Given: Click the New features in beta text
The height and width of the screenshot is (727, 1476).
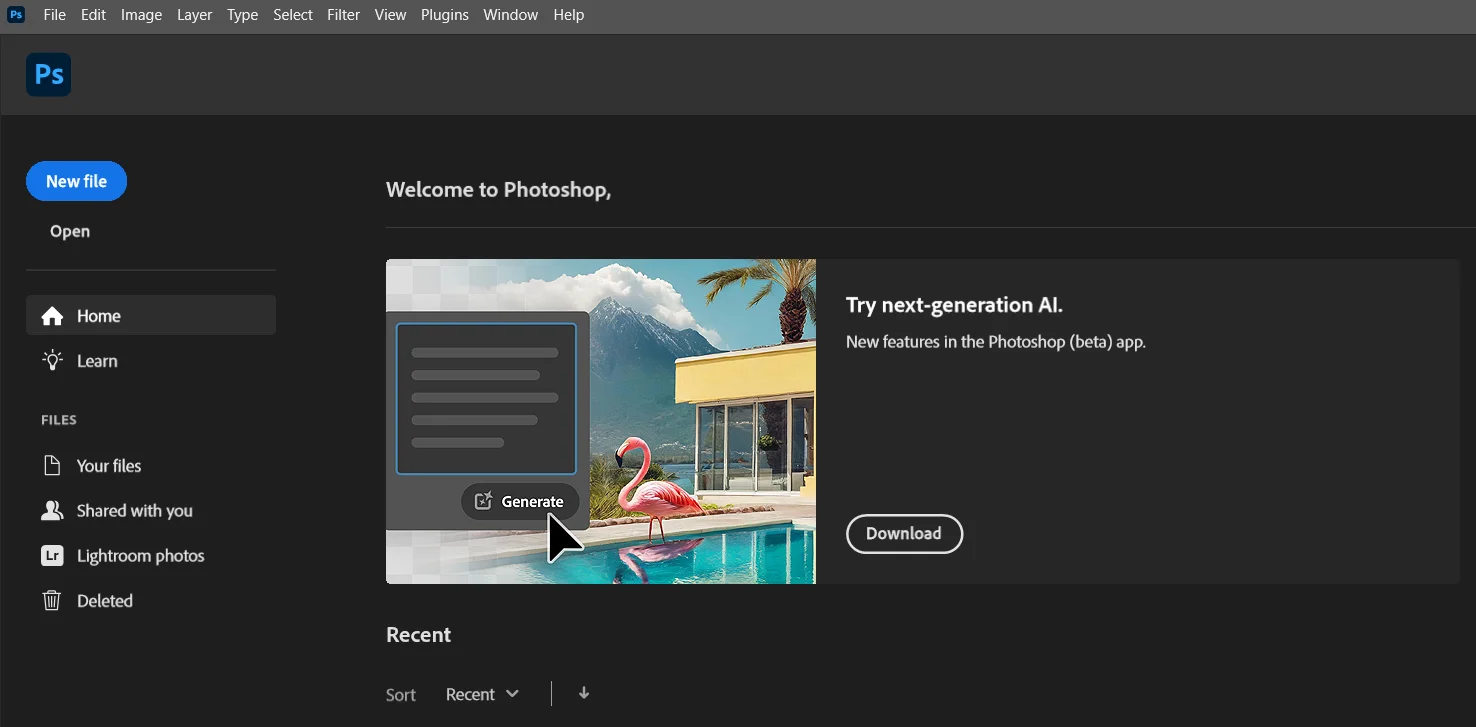Looking at the screenshot, I should (x=996, y=342).
